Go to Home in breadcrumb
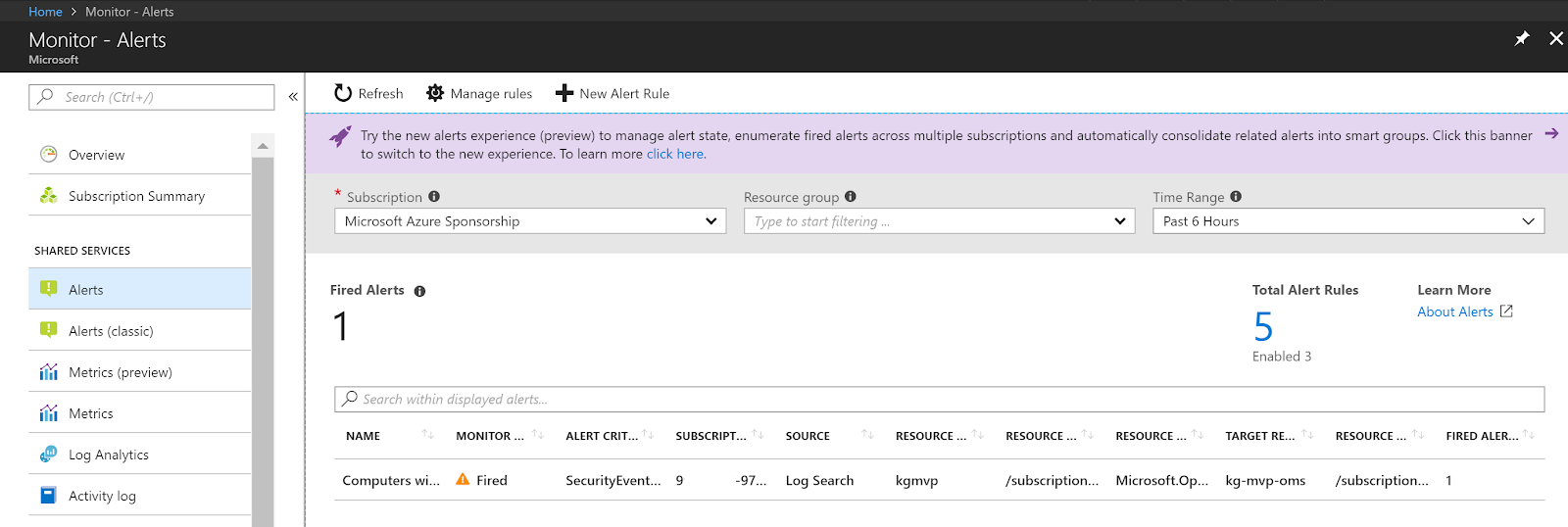 [x=45, y=12]
